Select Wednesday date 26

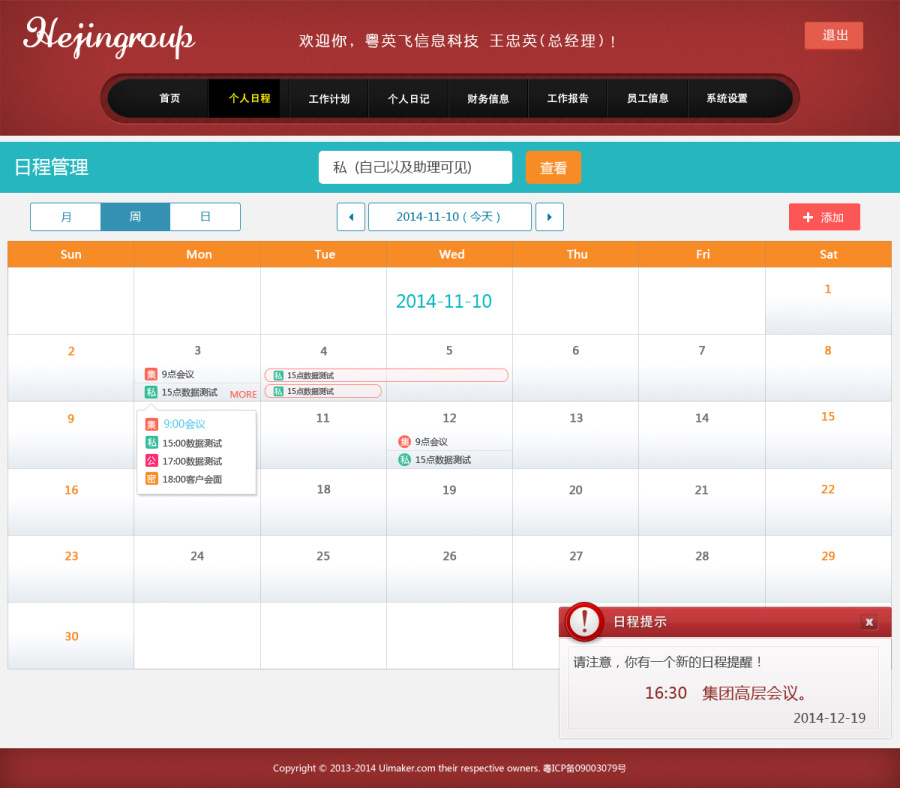click(449, 556)
